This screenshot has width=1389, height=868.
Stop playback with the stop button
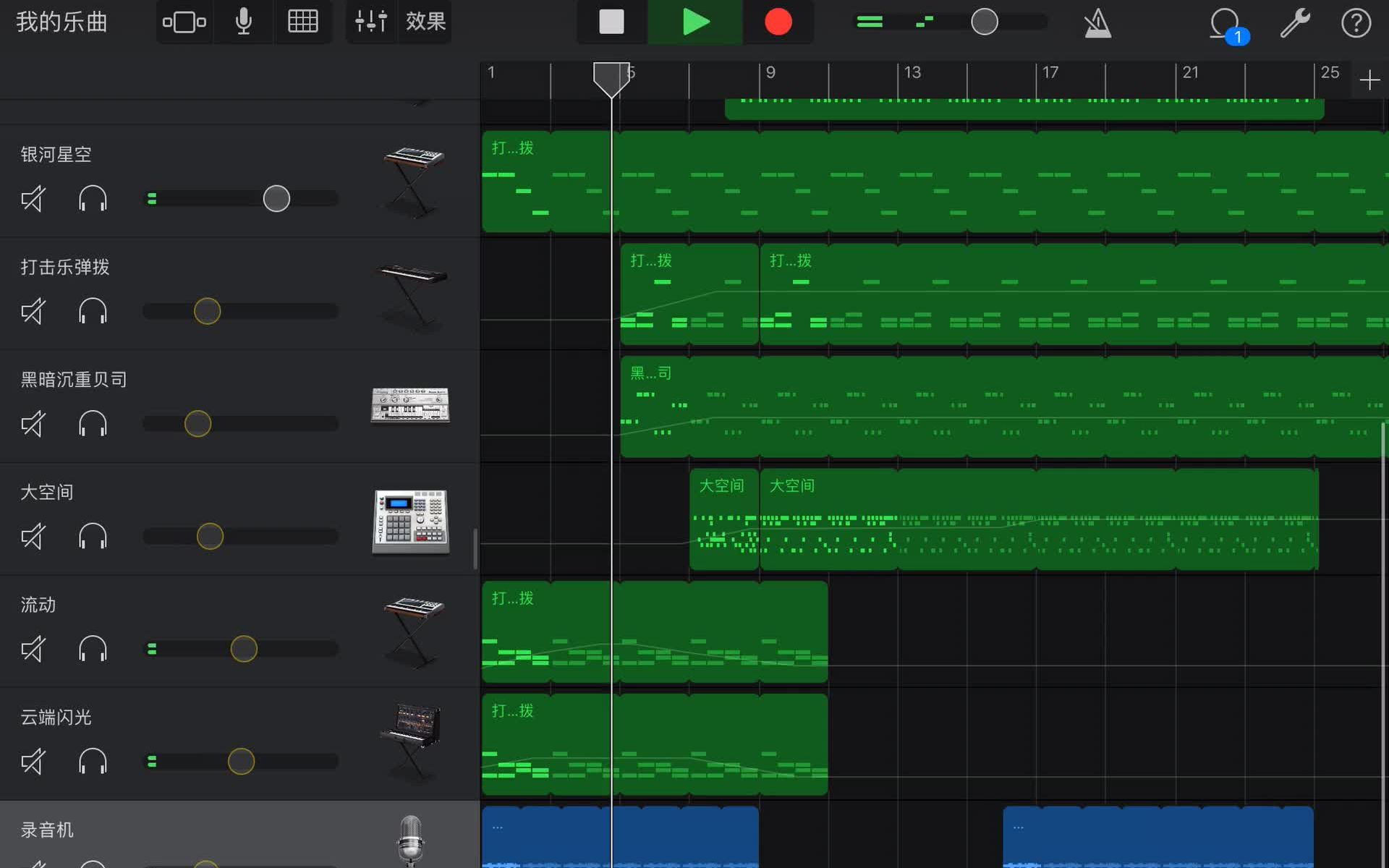611,22
